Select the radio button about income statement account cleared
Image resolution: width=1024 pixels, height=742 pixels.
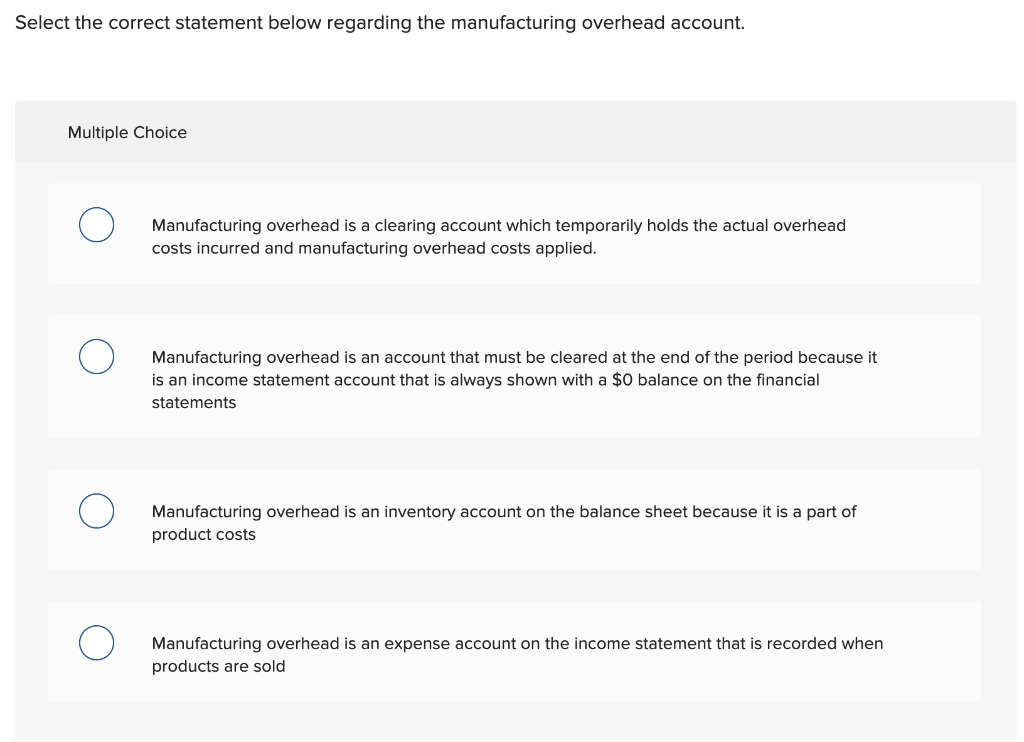tap(96, 356)
